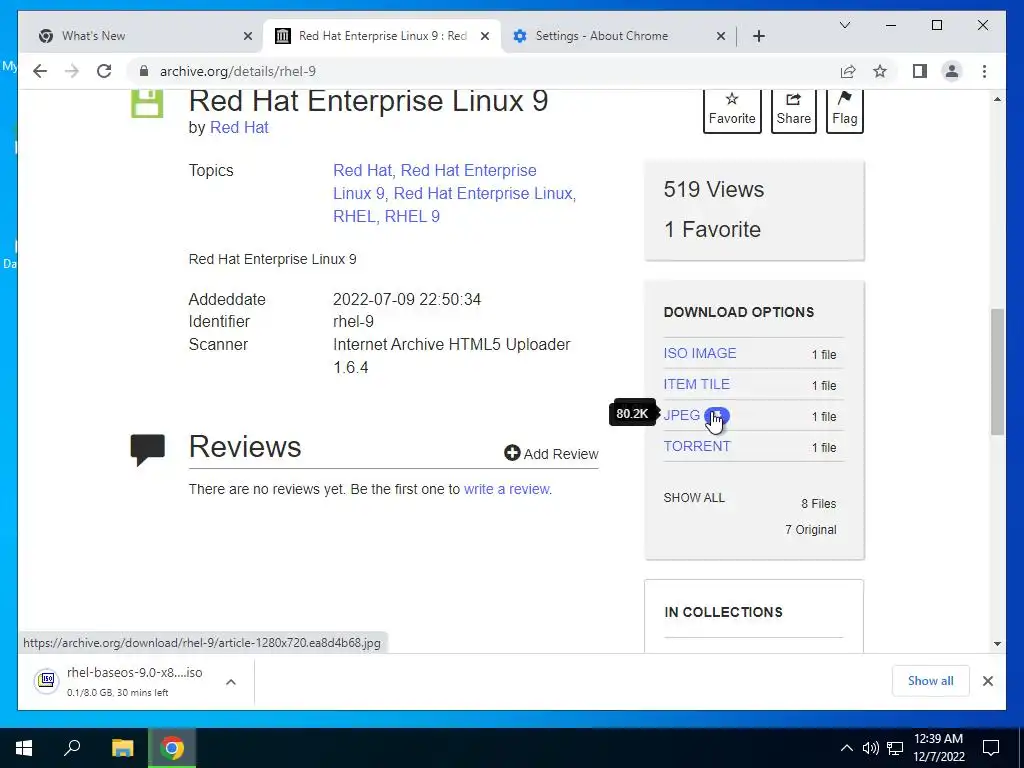The width and height of the screenshot is (1024, 768).
Task: Click the blue download icon beside JPEG
Action: click(x=716, y=416)
